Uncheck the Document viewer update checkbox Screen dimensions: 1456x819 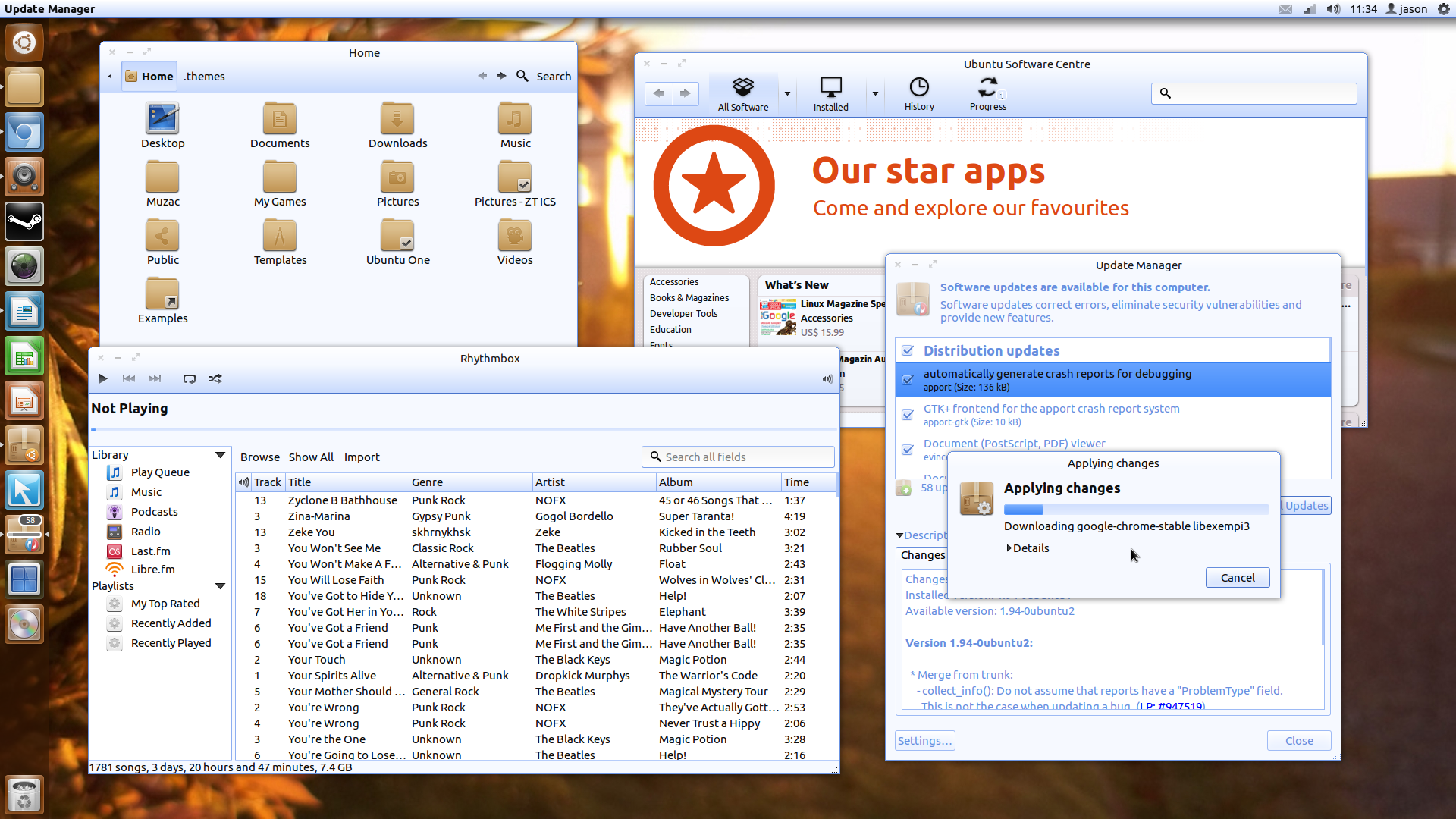point(907,450)
